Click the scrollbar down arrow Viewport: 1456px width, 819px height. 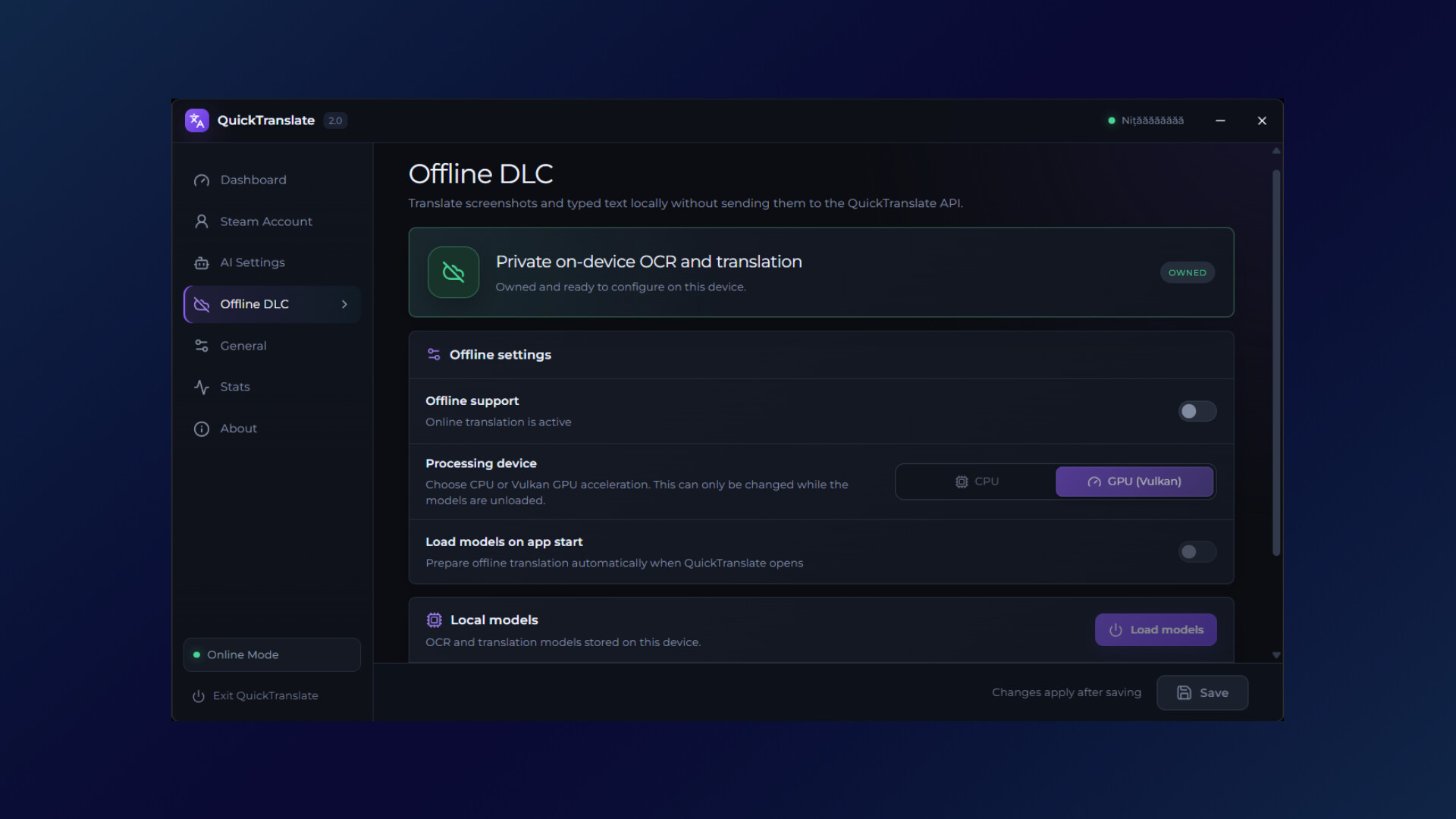coord(1276,654)
